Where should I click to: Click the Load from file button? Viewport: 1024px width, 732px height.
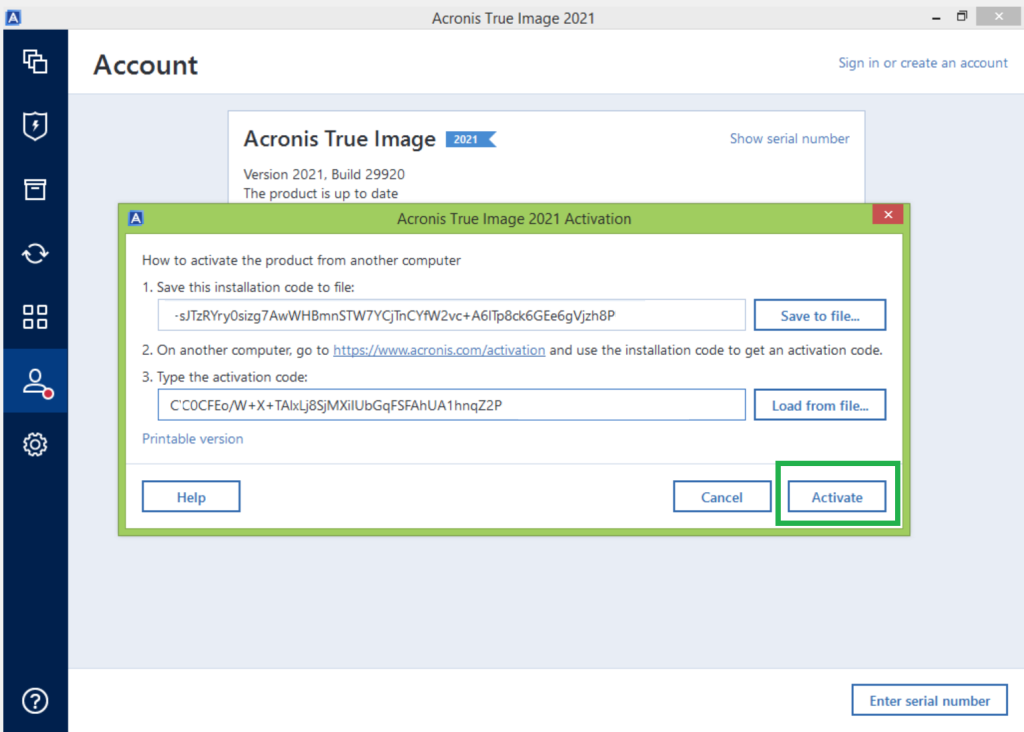(820, 406)
